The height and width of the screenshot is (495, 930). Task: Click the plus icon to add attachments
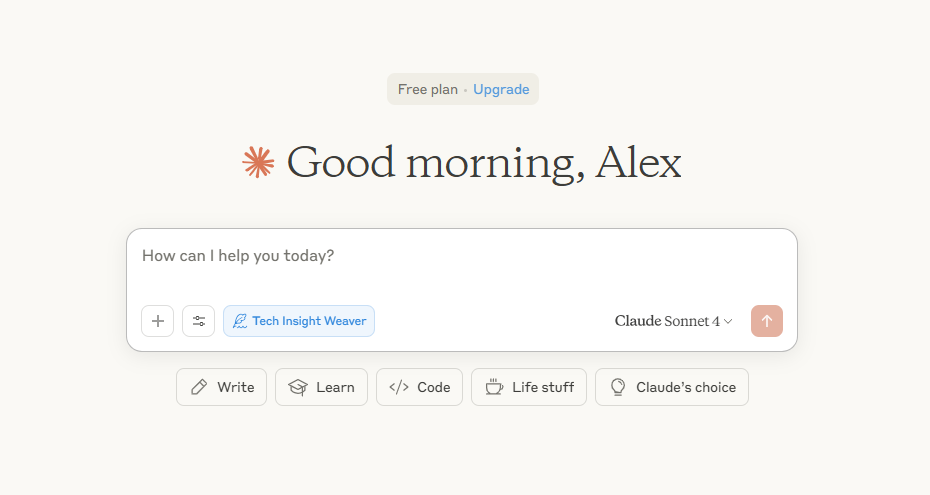tap(158, 321)
